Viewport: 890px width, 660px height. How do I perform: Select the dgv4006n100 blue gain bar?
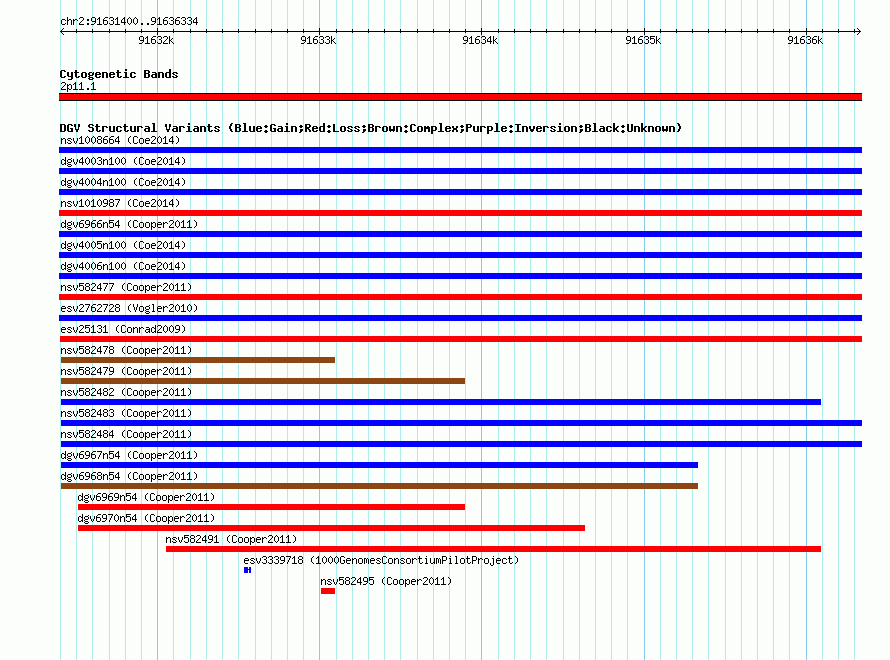click(x=460, y=276)
